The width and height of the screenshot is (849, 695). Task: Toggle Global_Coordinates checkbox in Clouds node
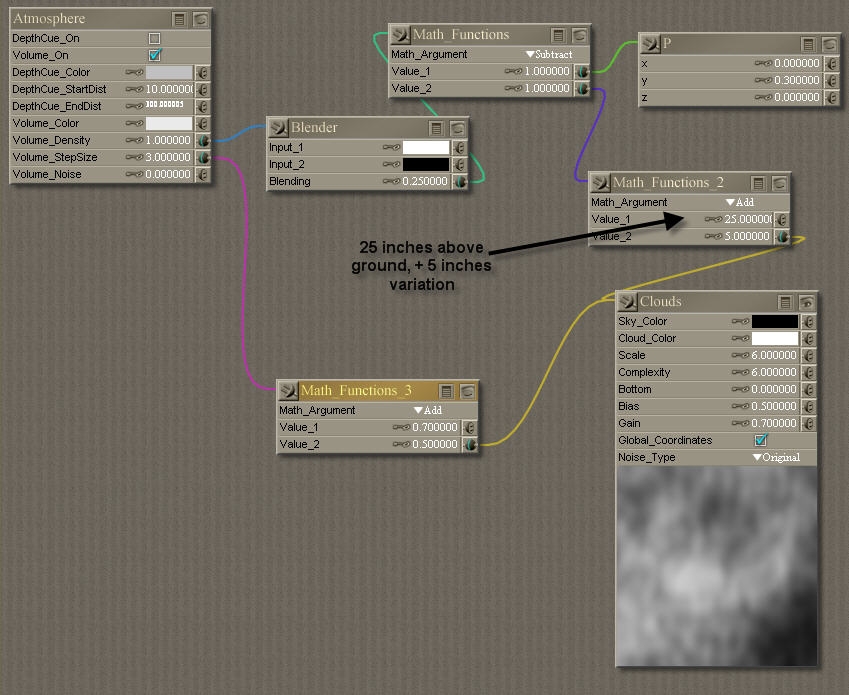[x=761, y=440]
